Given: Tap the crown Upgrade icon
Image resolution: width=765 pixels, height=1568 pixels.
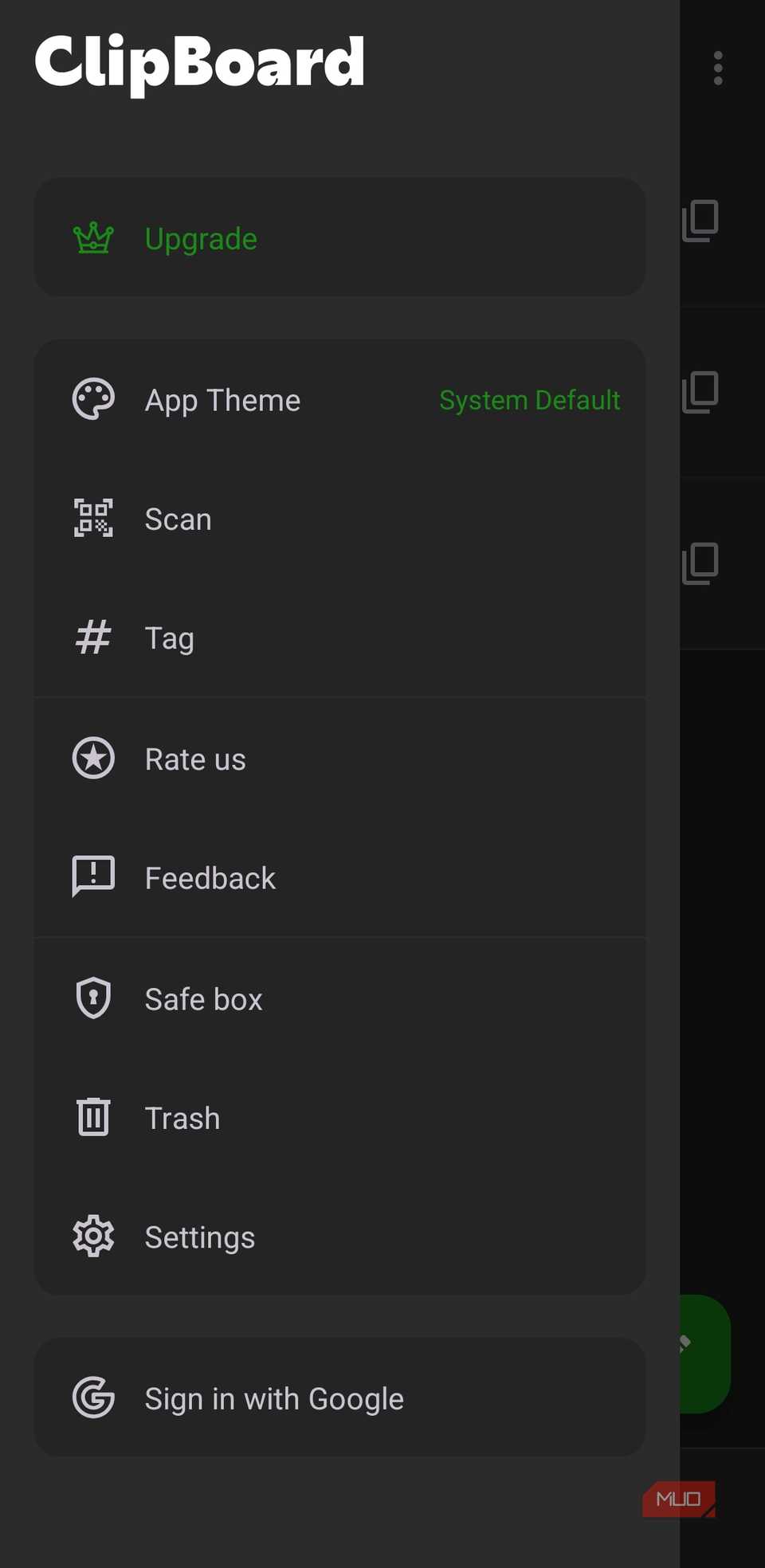Looking at the screenshot, I should (92, 237).
